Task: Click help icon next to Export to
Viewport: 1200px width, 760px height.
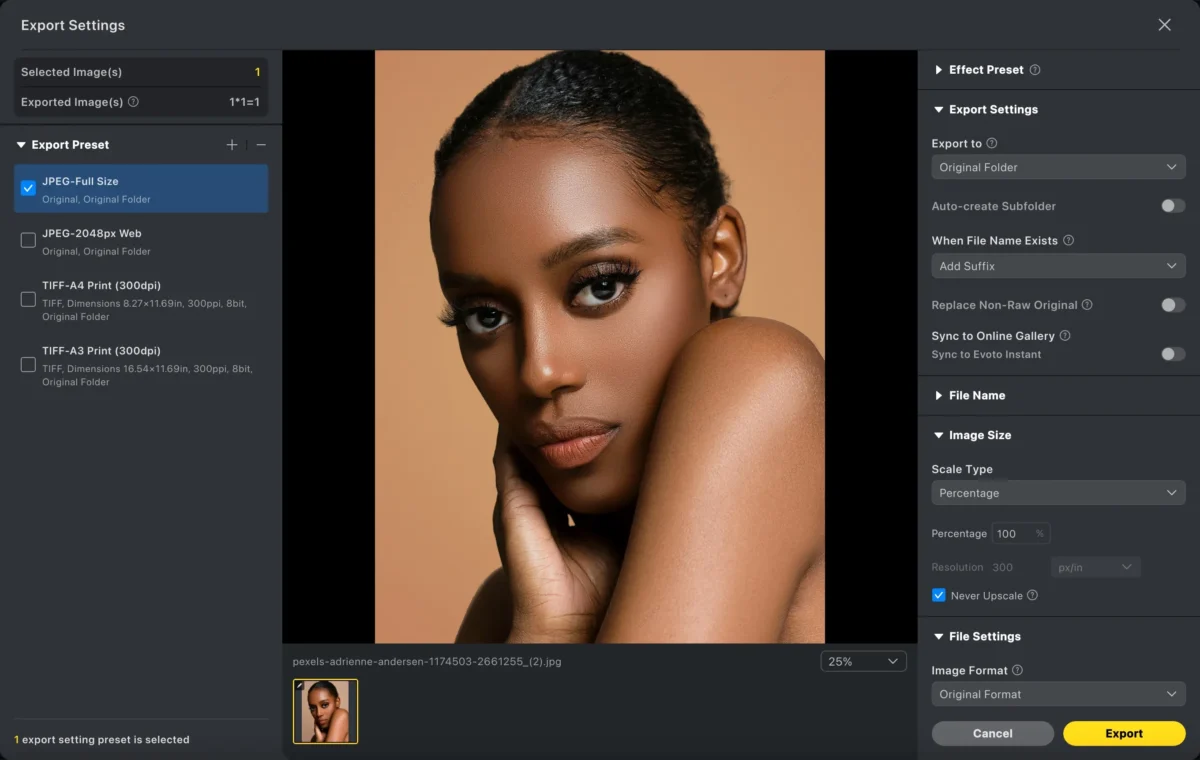Action: click(992, 144)
